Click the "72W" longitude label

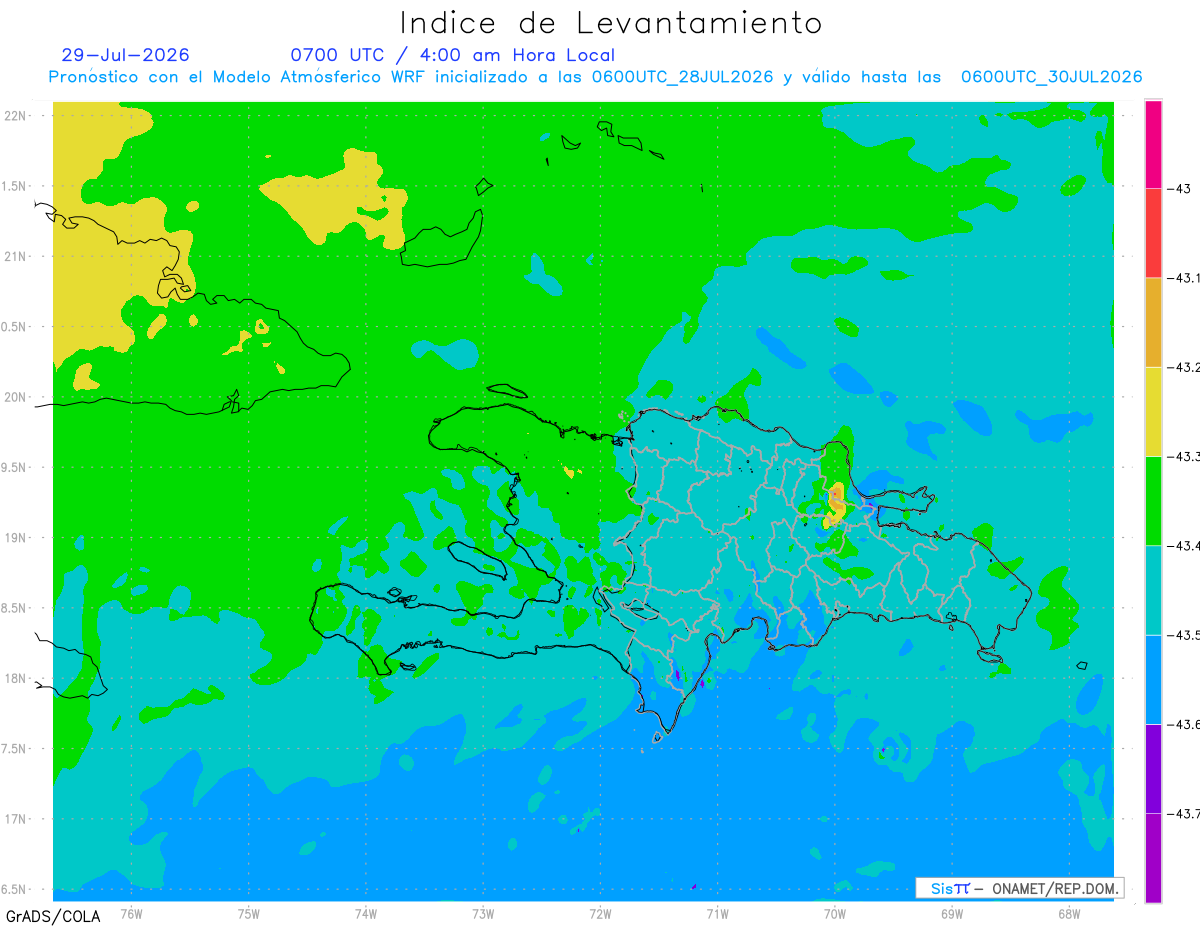coord(600,913)
